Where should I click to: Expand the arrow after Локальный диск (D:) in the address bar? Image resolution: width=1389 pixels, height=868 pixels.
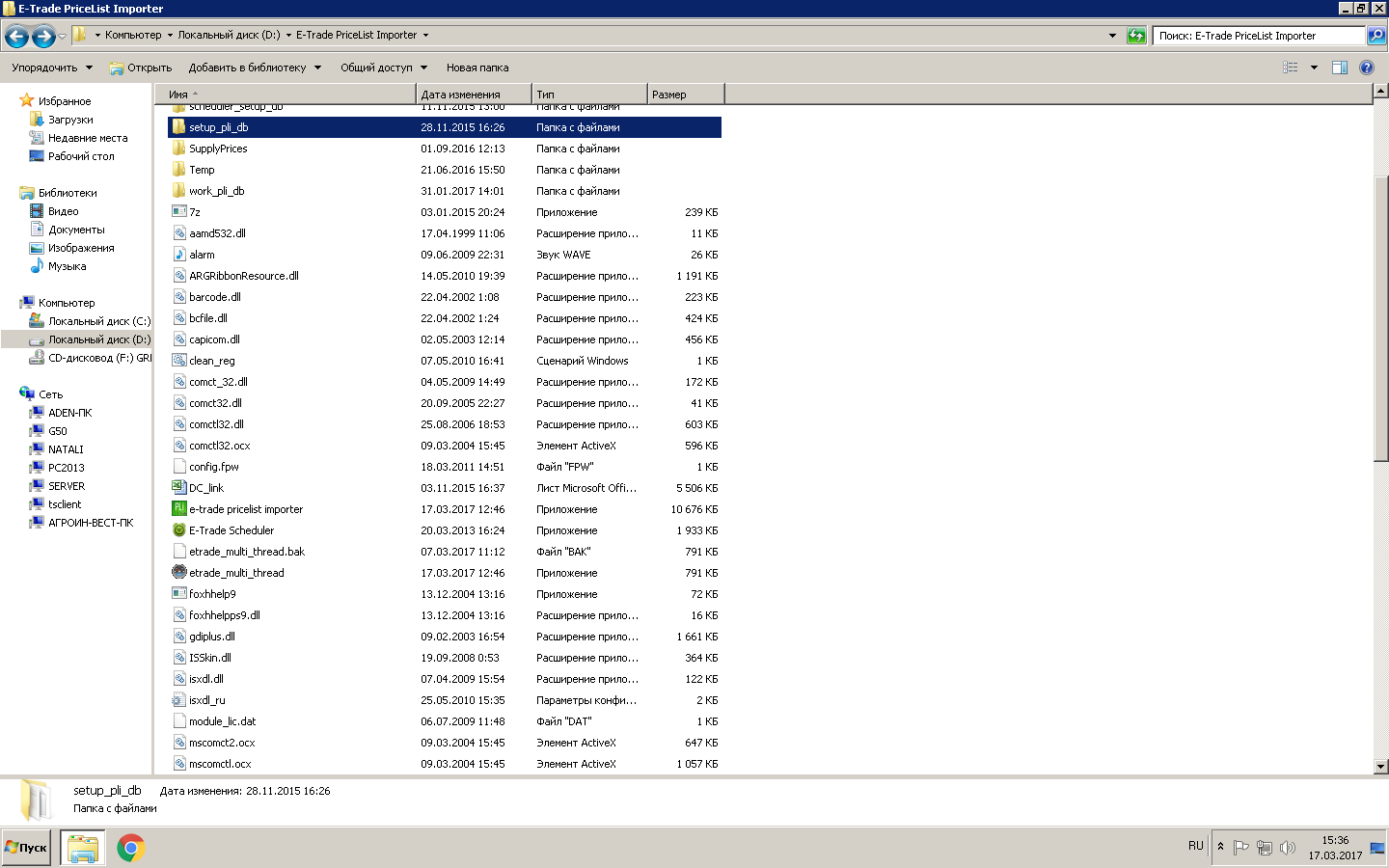click(288, 35)
